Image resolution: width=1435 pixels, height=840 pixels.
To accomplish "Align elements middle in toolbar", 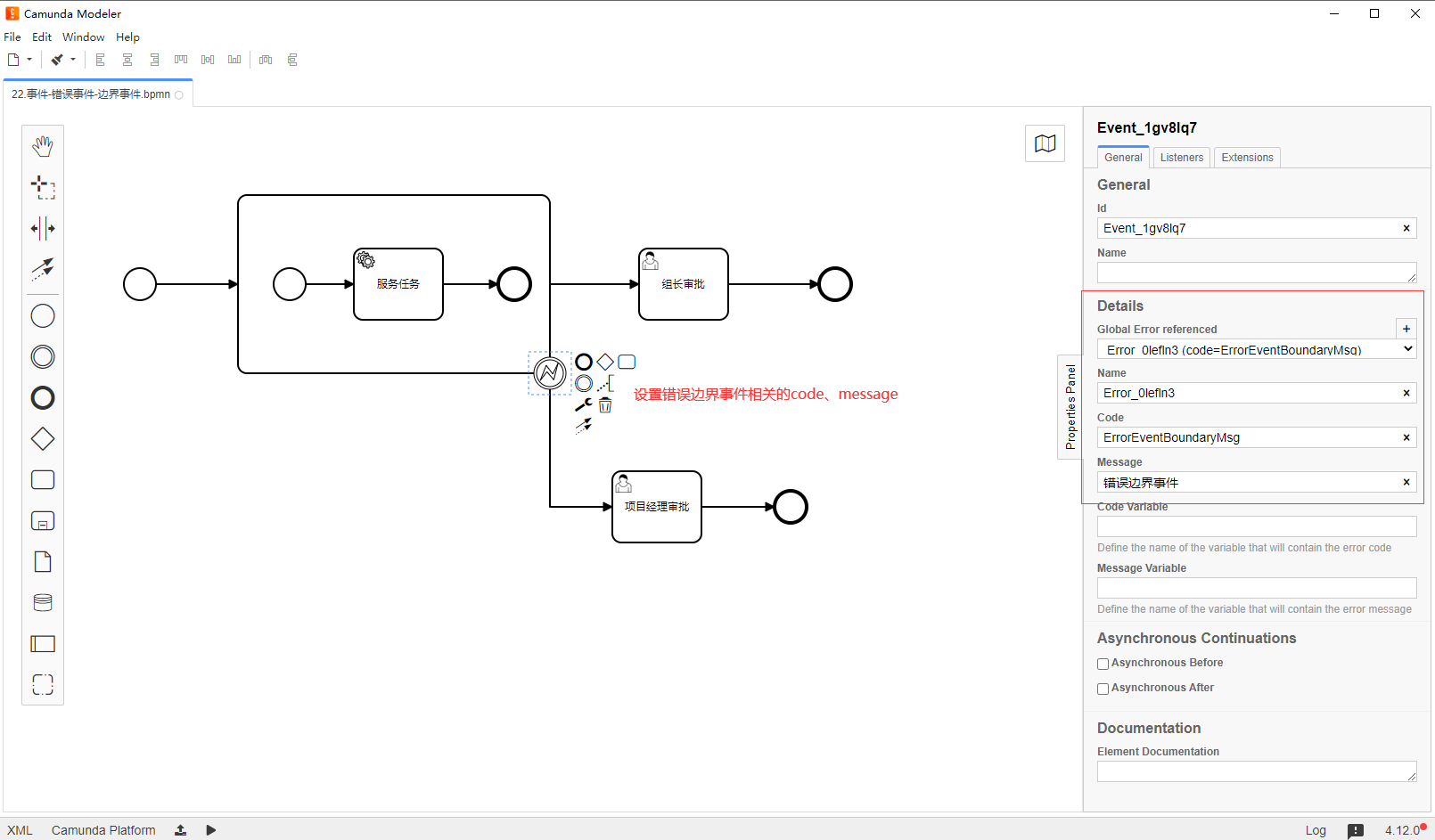I will click(208, 60).
